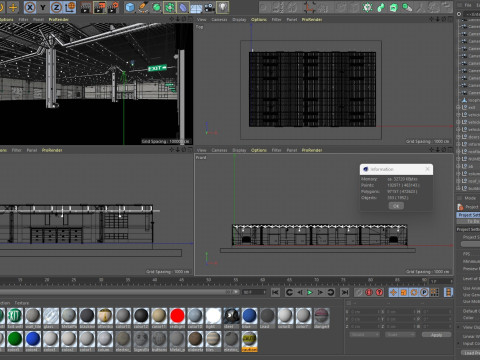This screenshot has height=360, width=480.
Task: Toggle Parameter recording P icon
Action: [x=424, y=292]
